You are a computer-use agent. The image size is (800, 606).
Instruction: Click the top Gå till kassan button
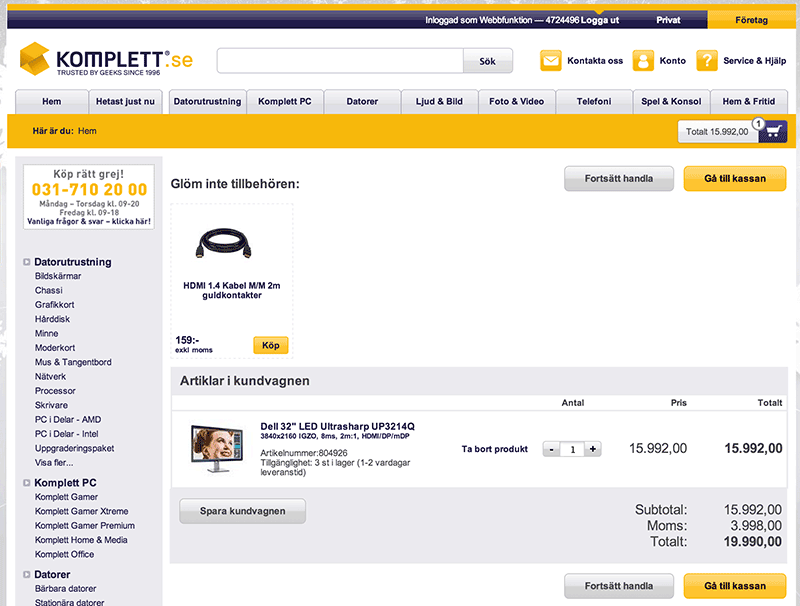(734, 179)
